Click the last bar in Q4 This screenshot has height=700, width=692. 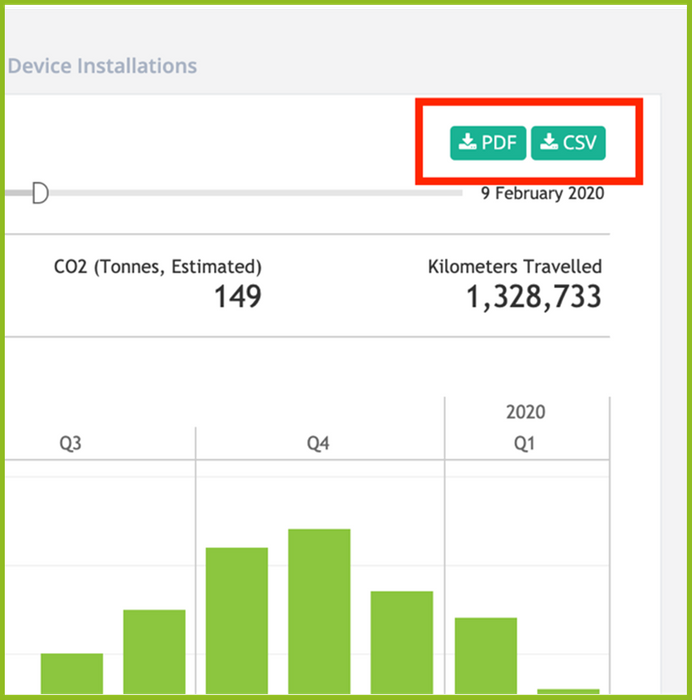(402, 642)
